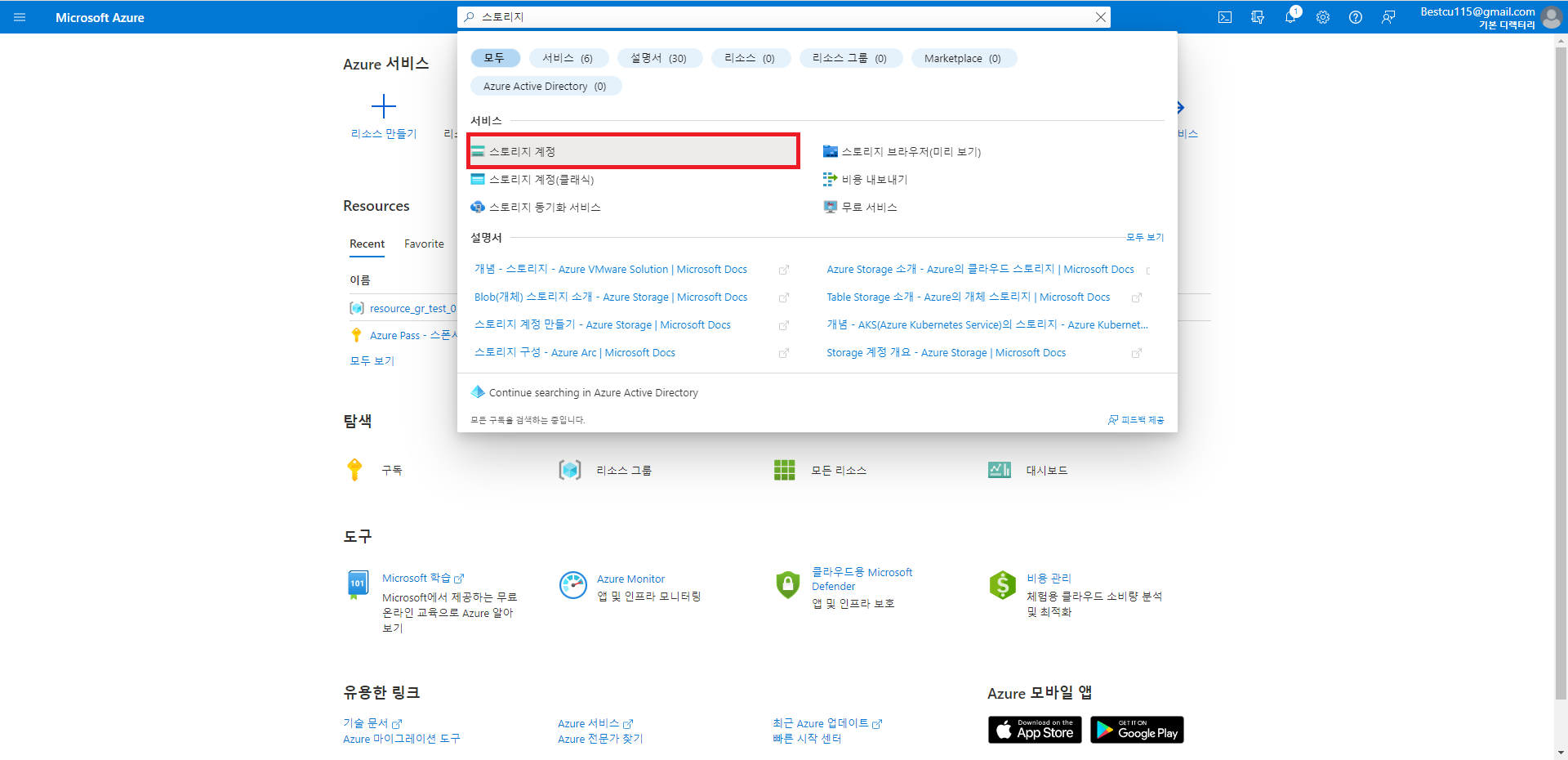Open Storage 계정 개요 doc link
This screenshot has height=760, width=1568.
[947, 352]
